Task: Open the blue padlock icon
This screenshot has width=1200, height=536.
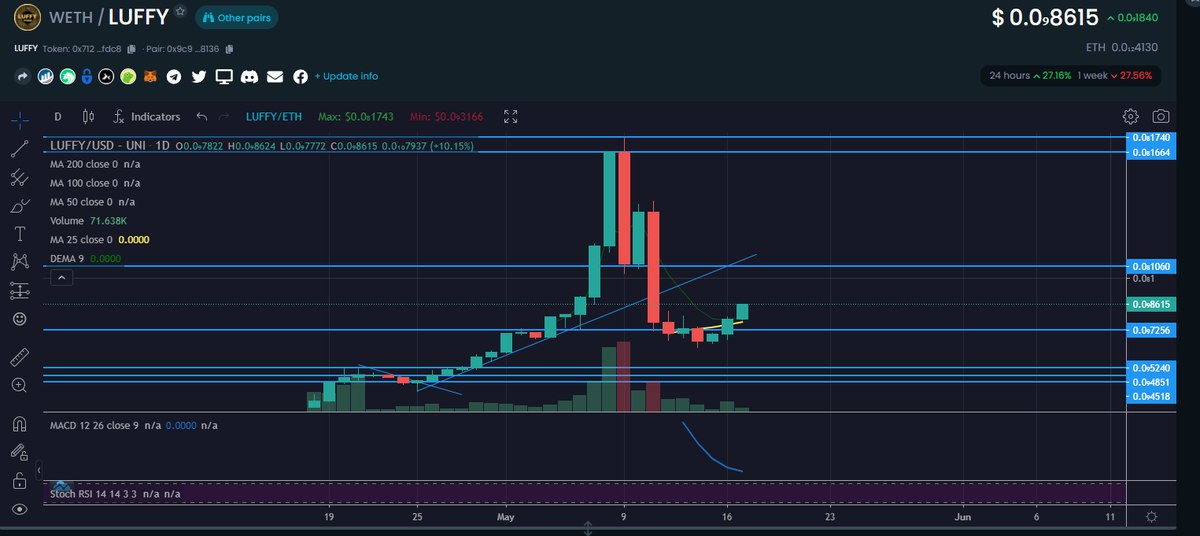Action: 87,76
